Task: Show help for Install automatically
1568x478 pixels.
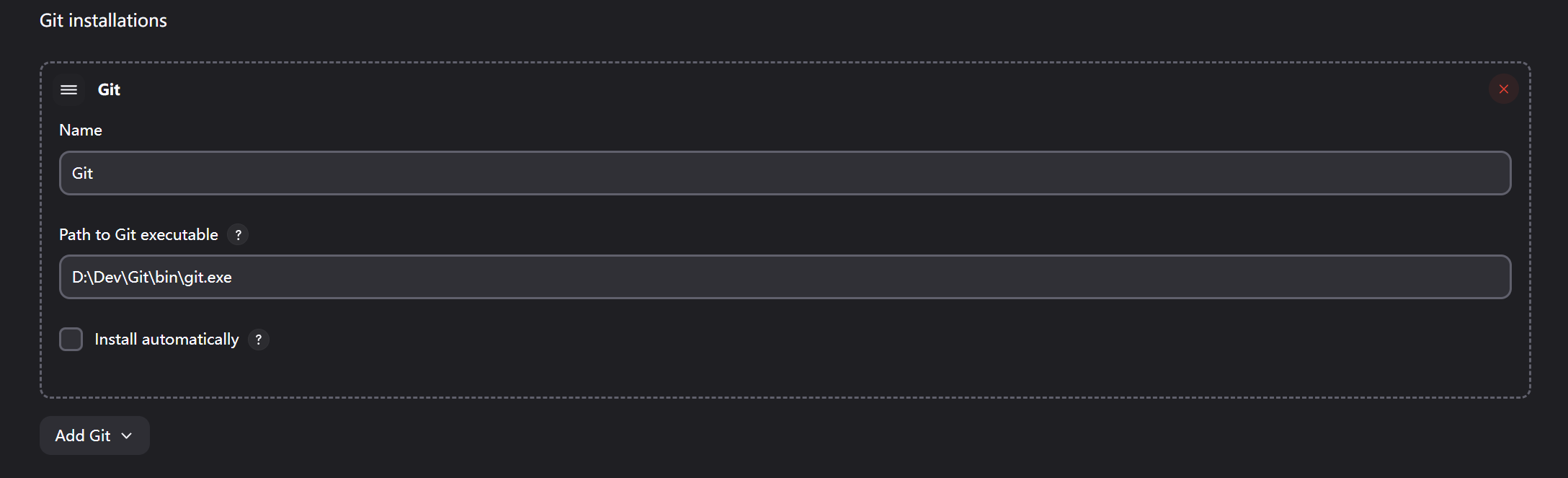Action: [259, 340]
